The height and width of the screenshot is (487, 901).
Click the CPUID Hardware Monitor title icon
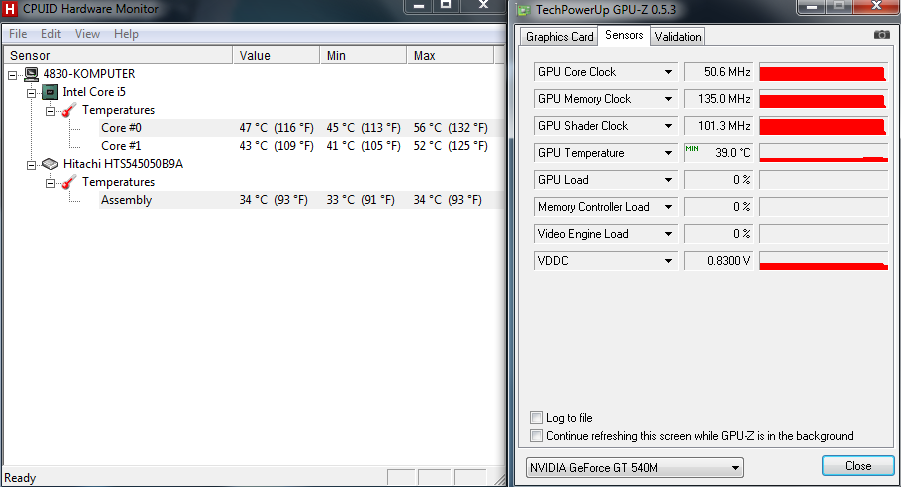tap(11, 8)
